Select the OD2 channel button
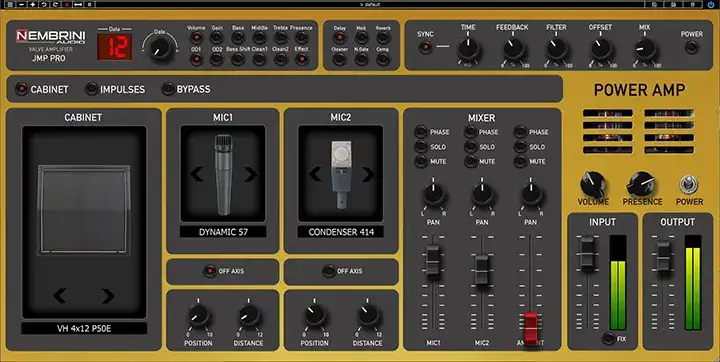The width and height of the screenshot is (720, 362). pyautogui.click(x=217, y=59)
